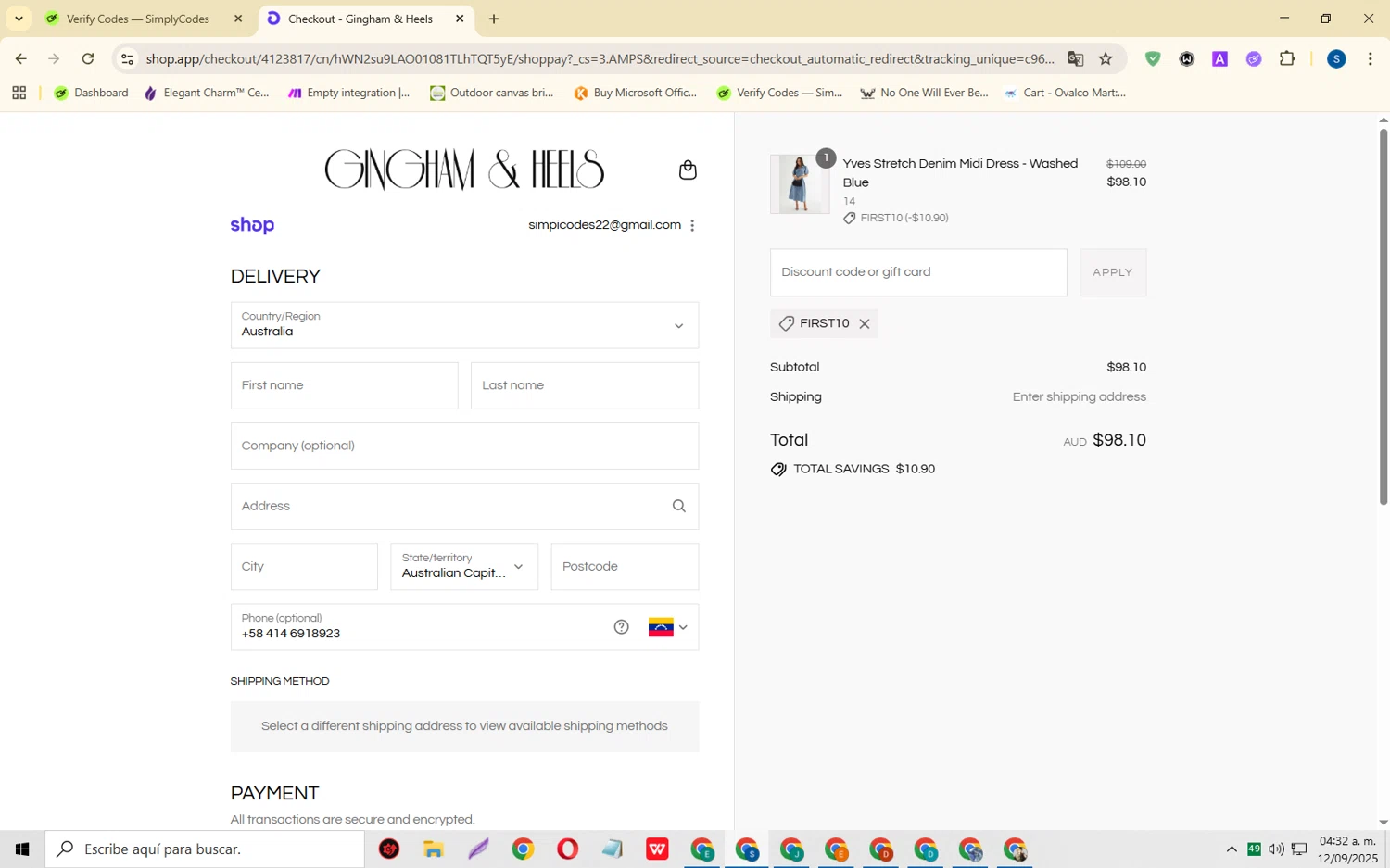Open Buy Microsoft Office bookmark
1390x868 pixels.
click(x=635, y=93)
